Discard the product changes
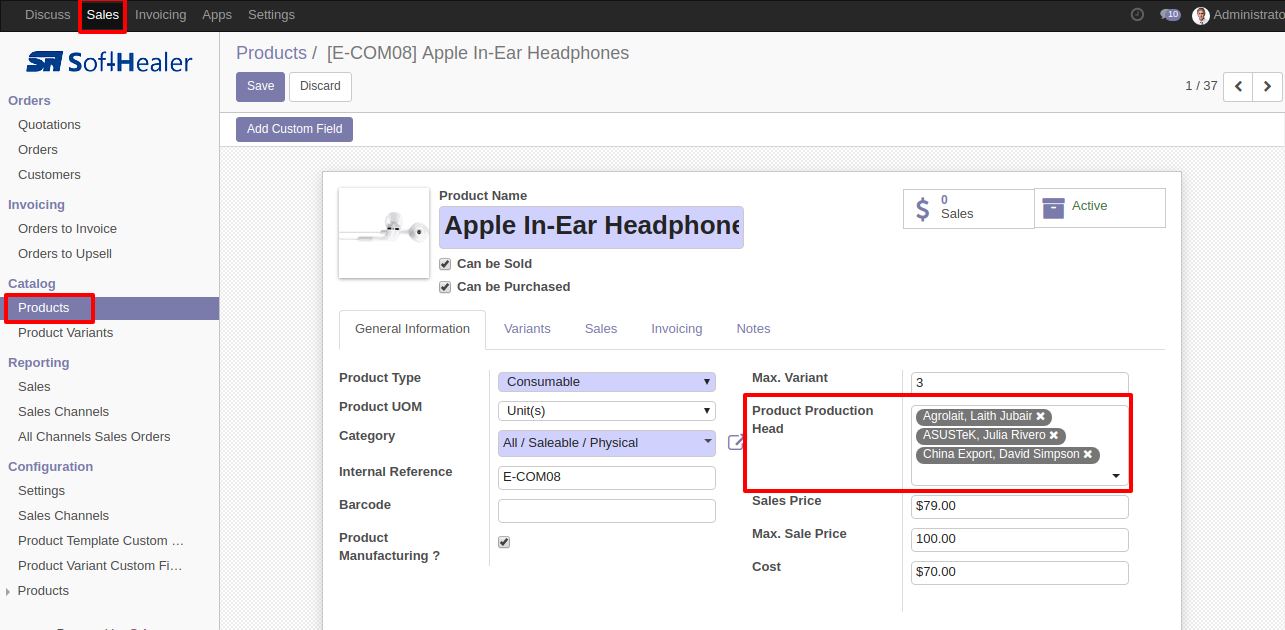 point(320,87)
